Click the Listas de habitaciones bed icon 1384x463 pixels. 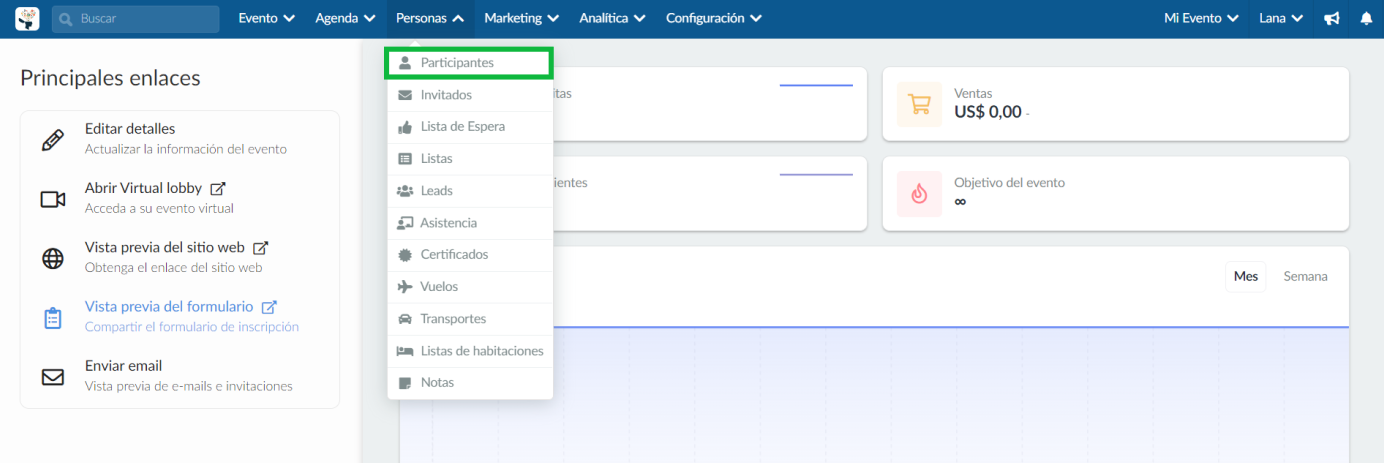tap(405, 351)
